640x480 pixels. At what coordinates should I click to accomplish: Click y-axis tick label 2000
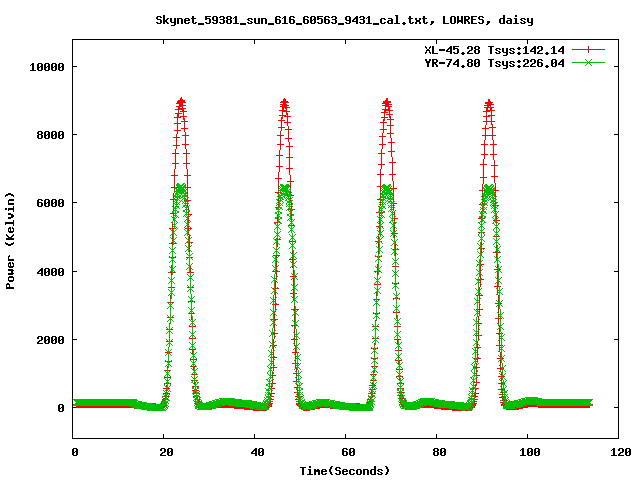pyautogui.click(x=51, y=340)
